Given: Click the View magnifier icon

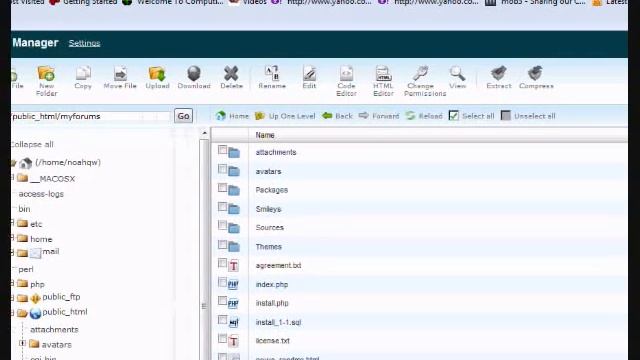Looking at the screenshot, I should coord(458,78).
